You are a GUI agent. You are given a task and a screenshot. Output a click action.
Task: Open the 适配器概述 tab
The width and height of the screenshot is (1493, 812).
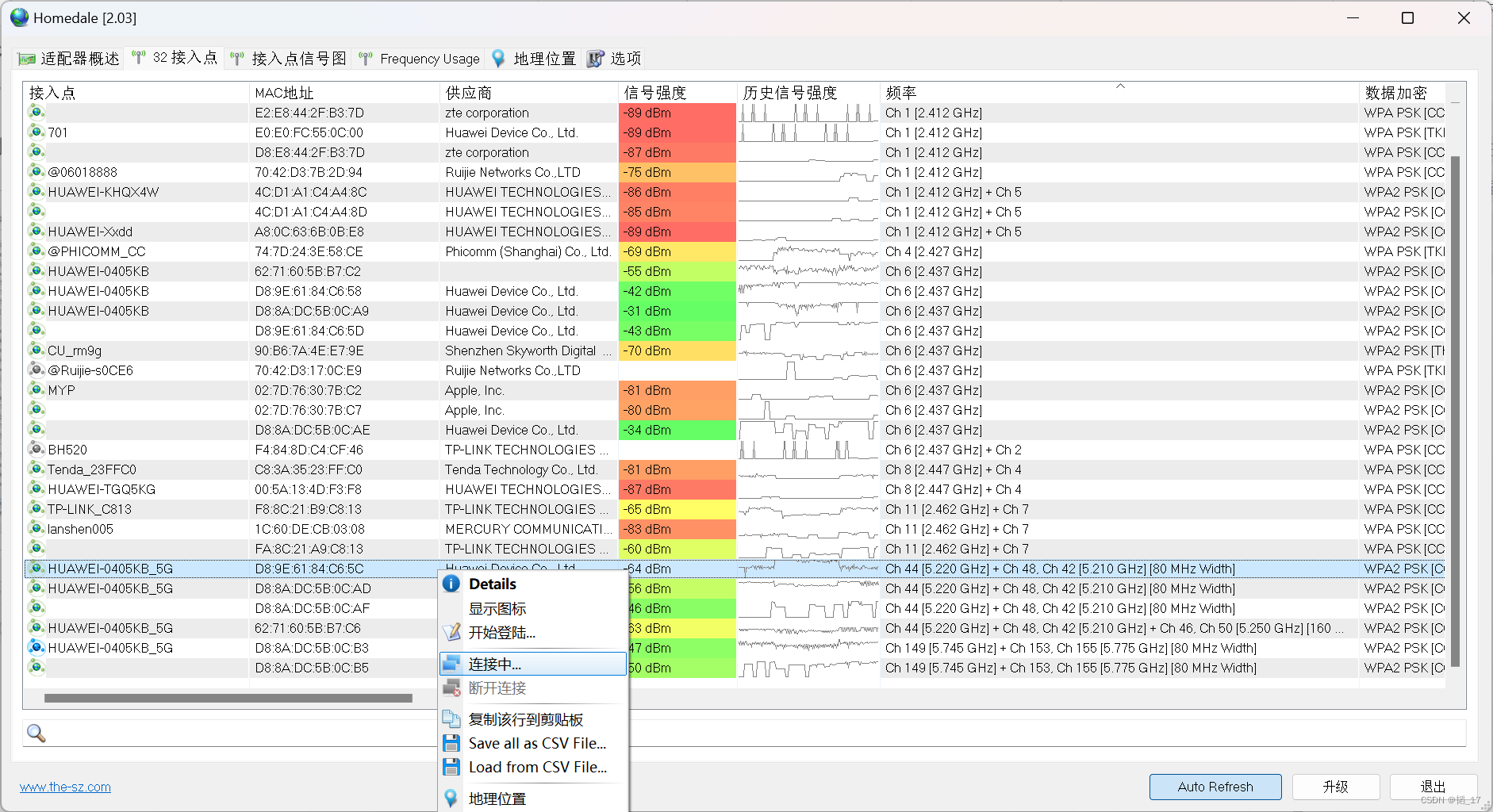click(x=69, y=59)
